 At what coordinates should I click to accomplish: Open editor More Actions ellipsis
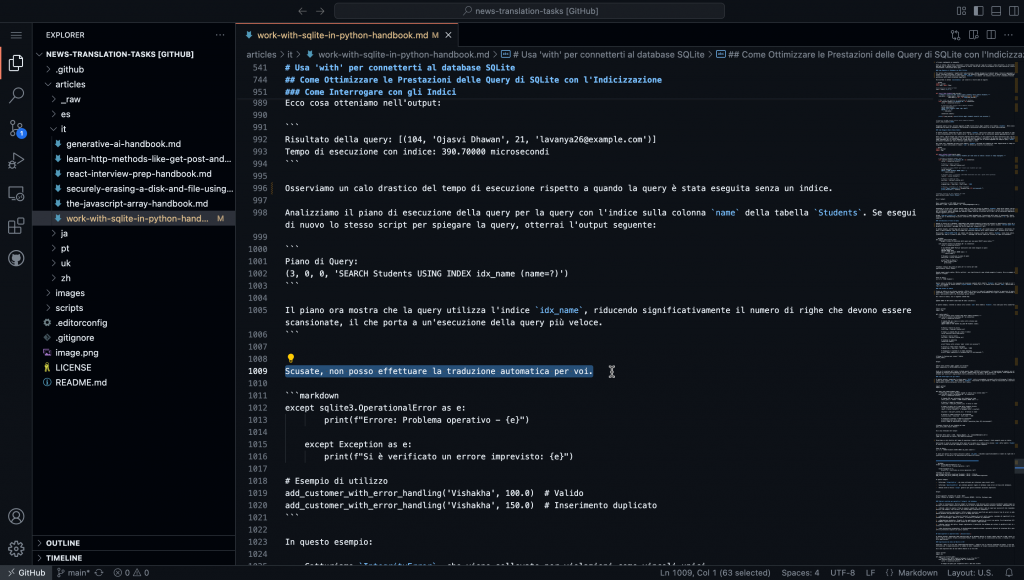tap(1009, 35)
